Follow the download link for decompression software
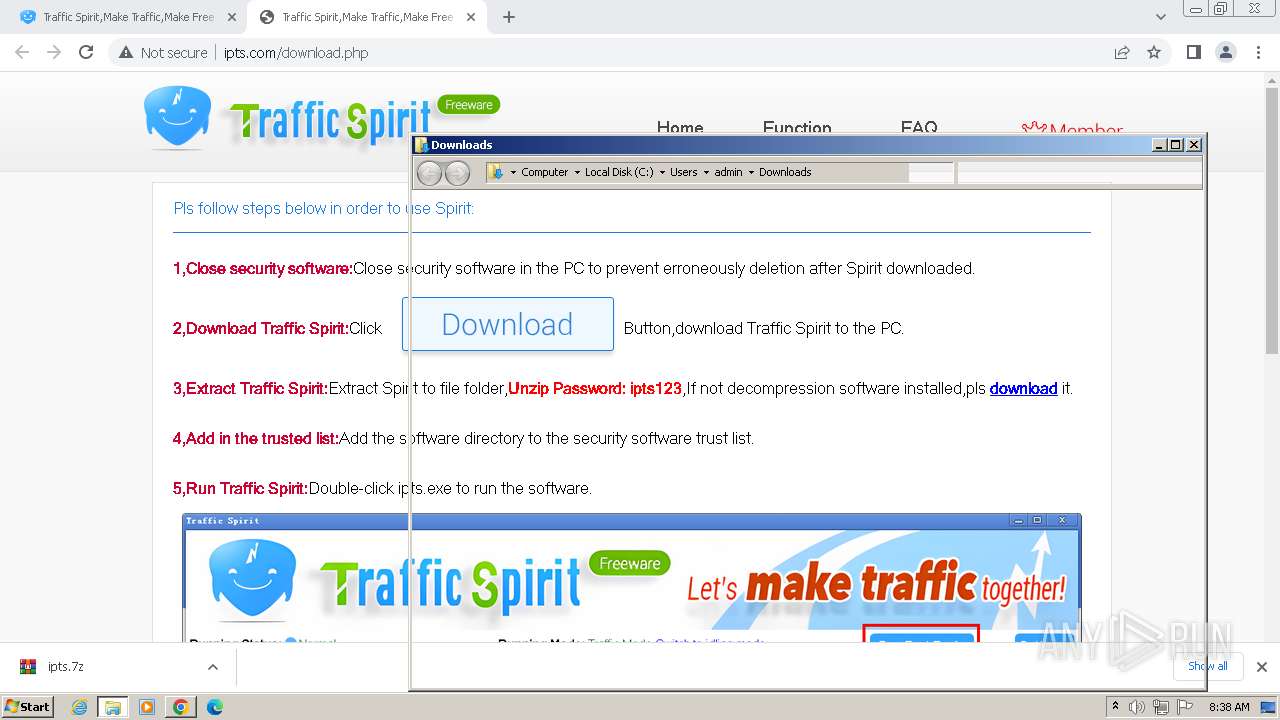1280x720 pixels. coord(1023,388)
